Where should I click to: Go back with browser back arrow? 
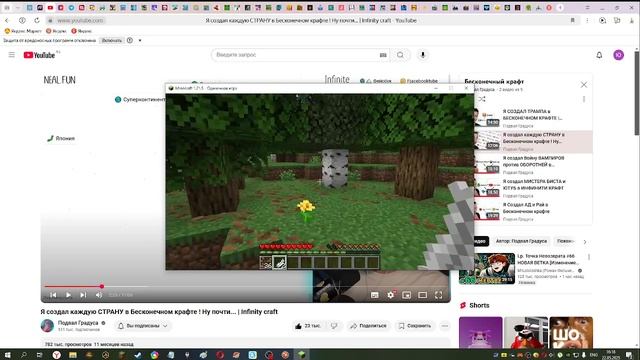click(7, 20)
